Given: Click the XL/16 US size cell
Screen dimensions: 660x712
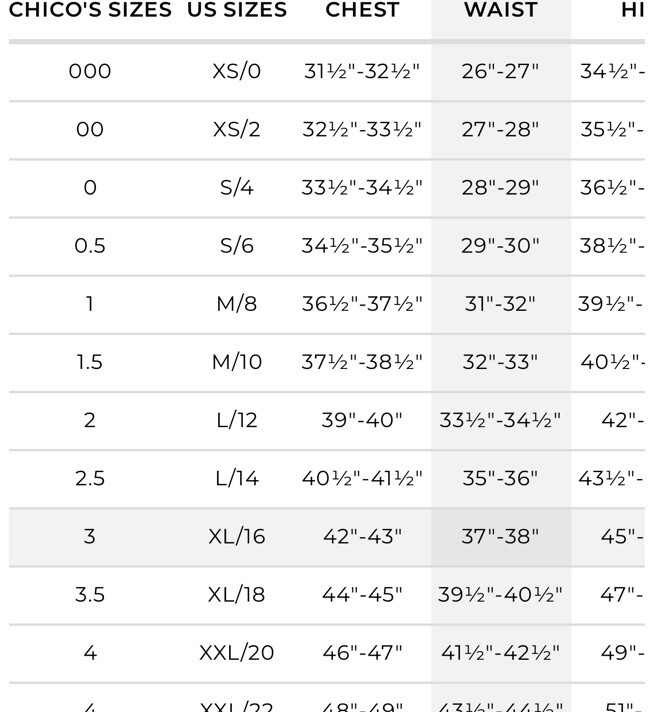Looking at the screenshot, I should (237, 537).
